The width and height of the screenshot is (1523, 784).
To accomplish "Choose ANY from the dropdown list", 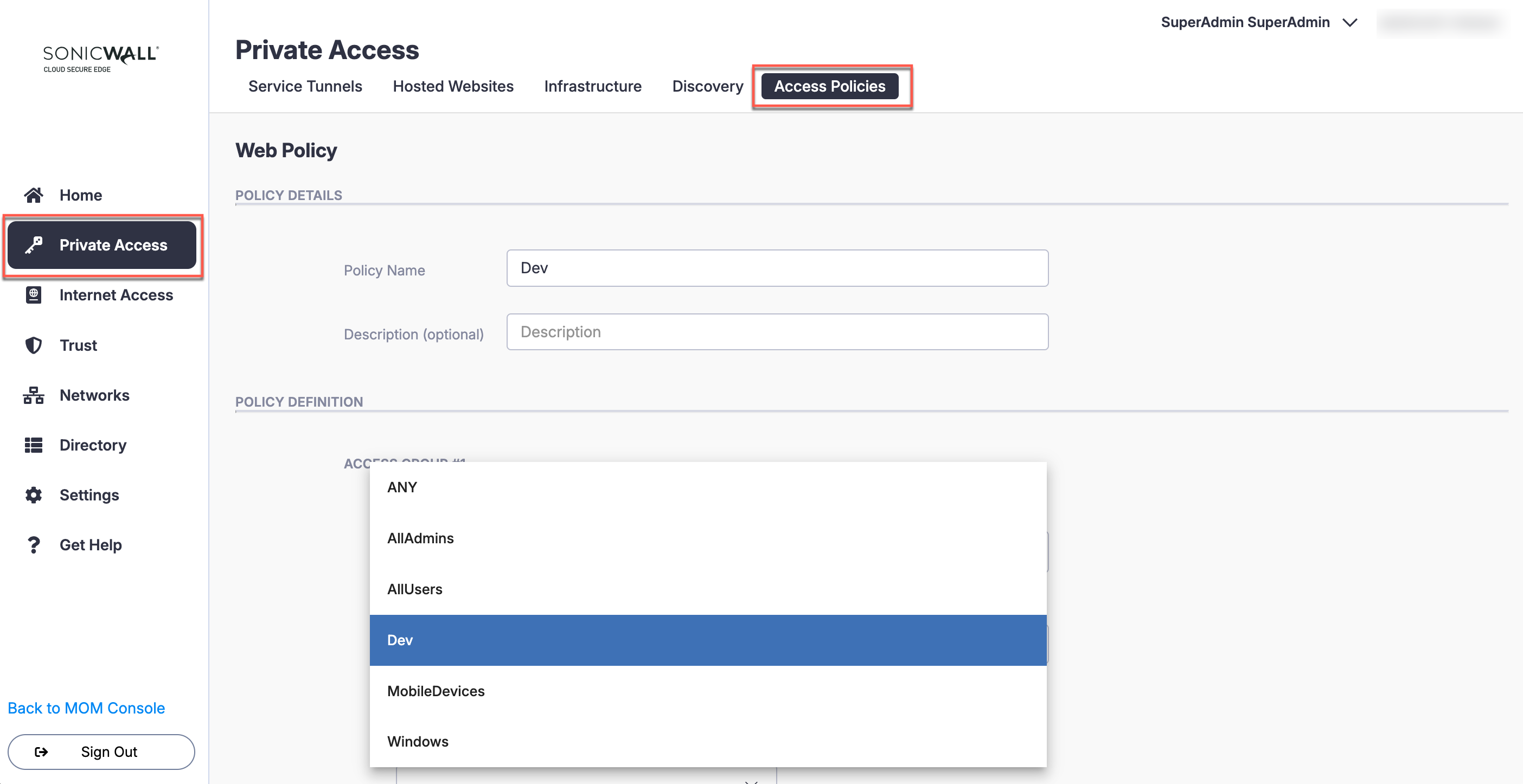I will (x=708, y=487).
